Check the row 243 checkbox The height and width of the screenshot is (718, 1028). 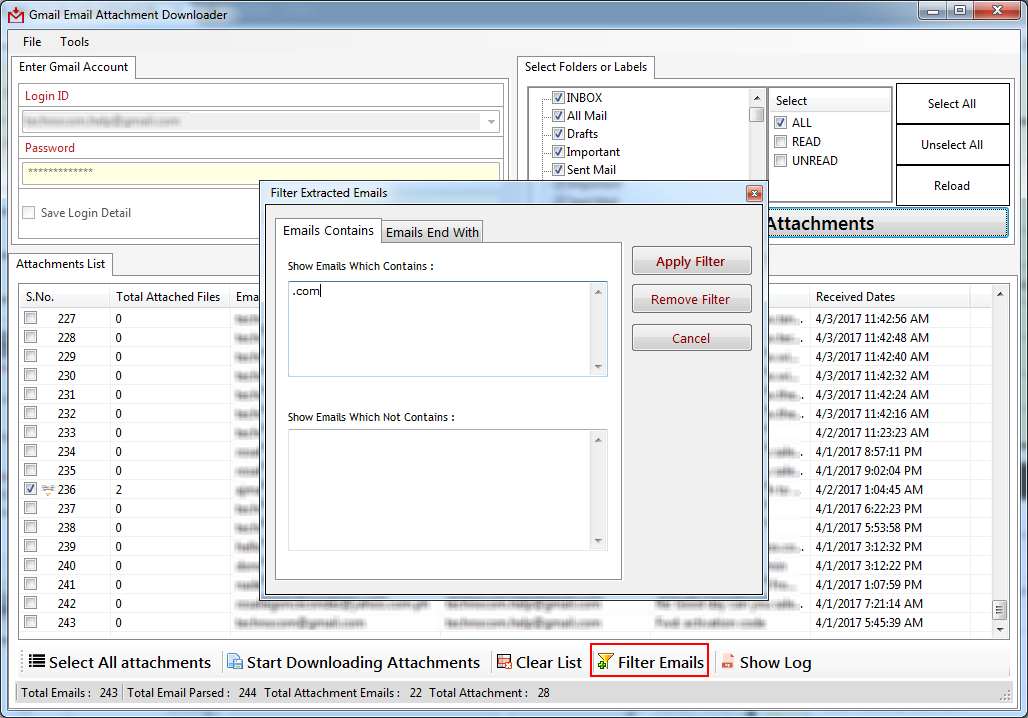coord(30,622)
